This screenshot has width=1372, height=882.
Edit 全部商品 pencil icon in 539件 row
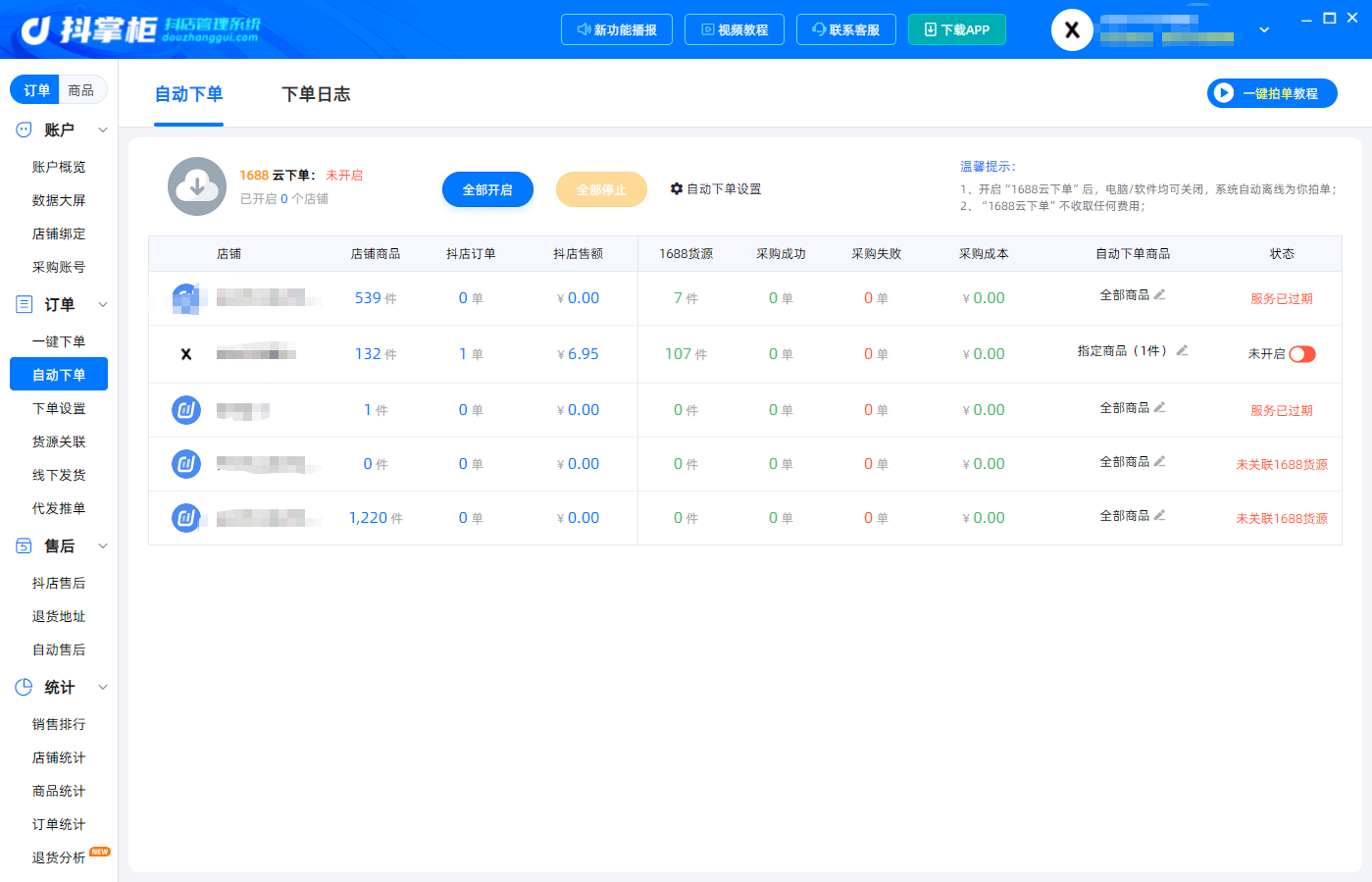[1159, 294]
